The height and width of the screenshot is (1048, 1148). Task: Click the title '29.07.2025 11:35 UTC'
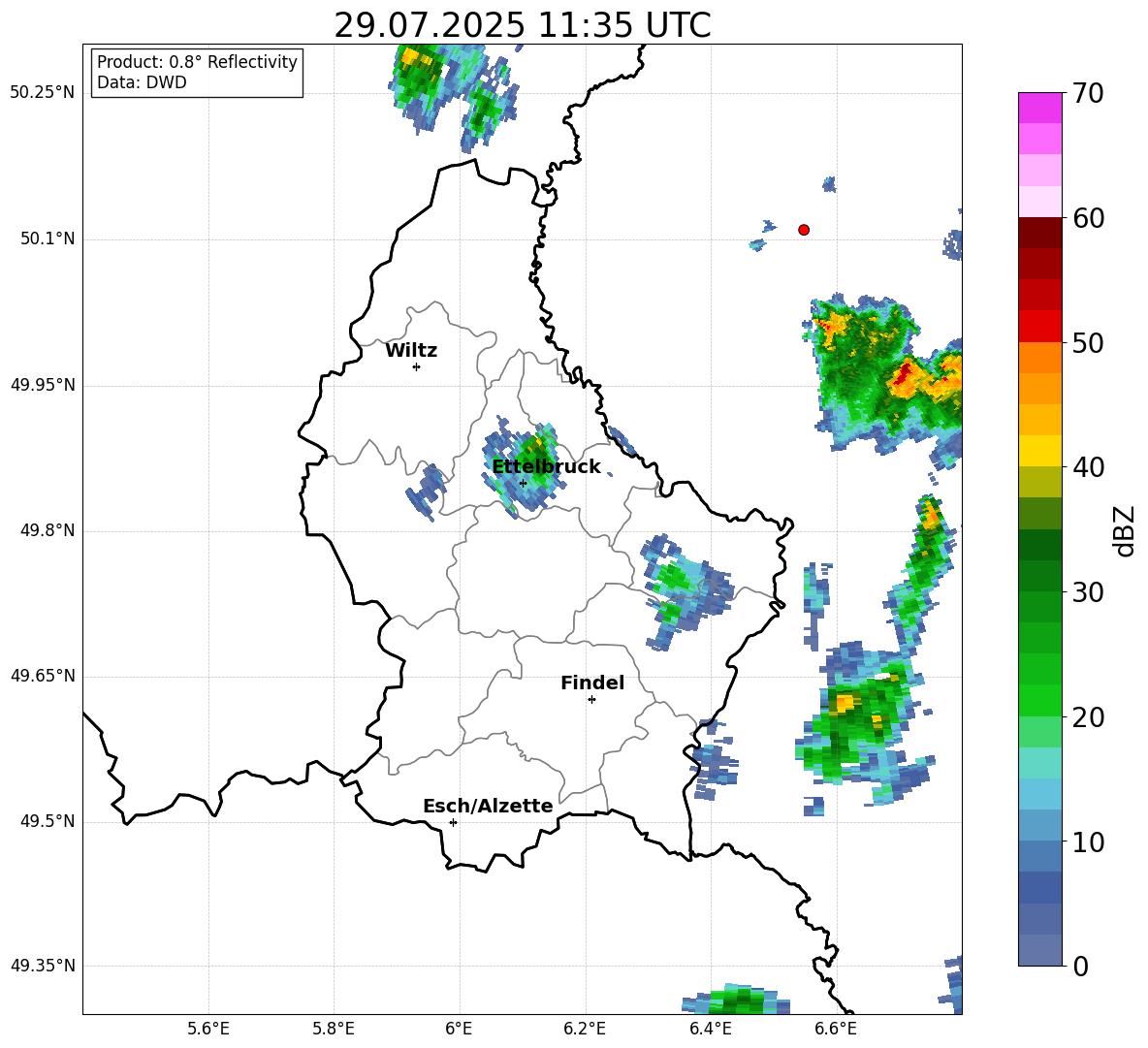[x=522, y=25]
